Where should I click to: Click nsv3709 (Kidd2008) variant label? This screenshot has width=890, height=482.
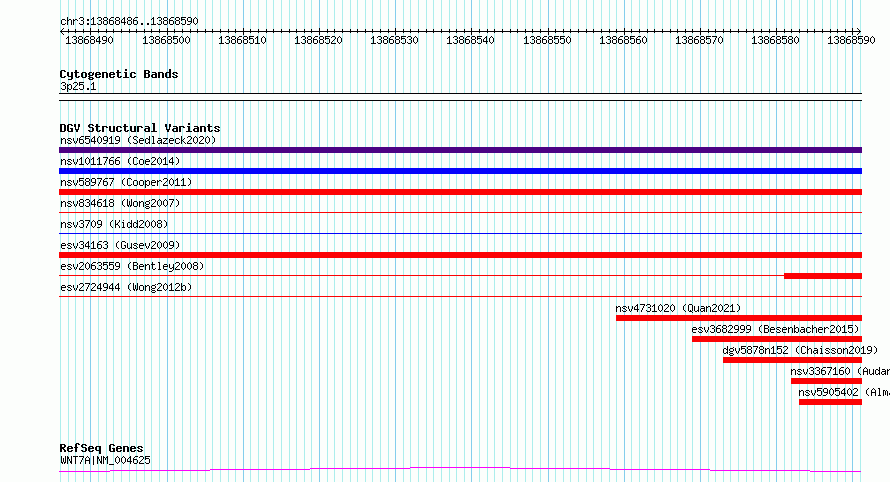pyautogui.click(x=114, y=224)
